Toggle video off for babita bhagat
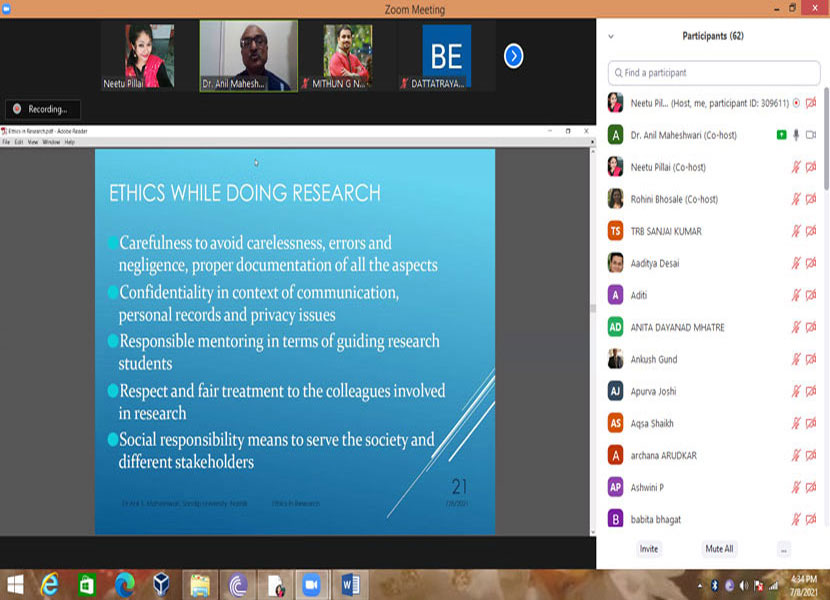Viewport: 830px width, 600px height. point(810,519)
